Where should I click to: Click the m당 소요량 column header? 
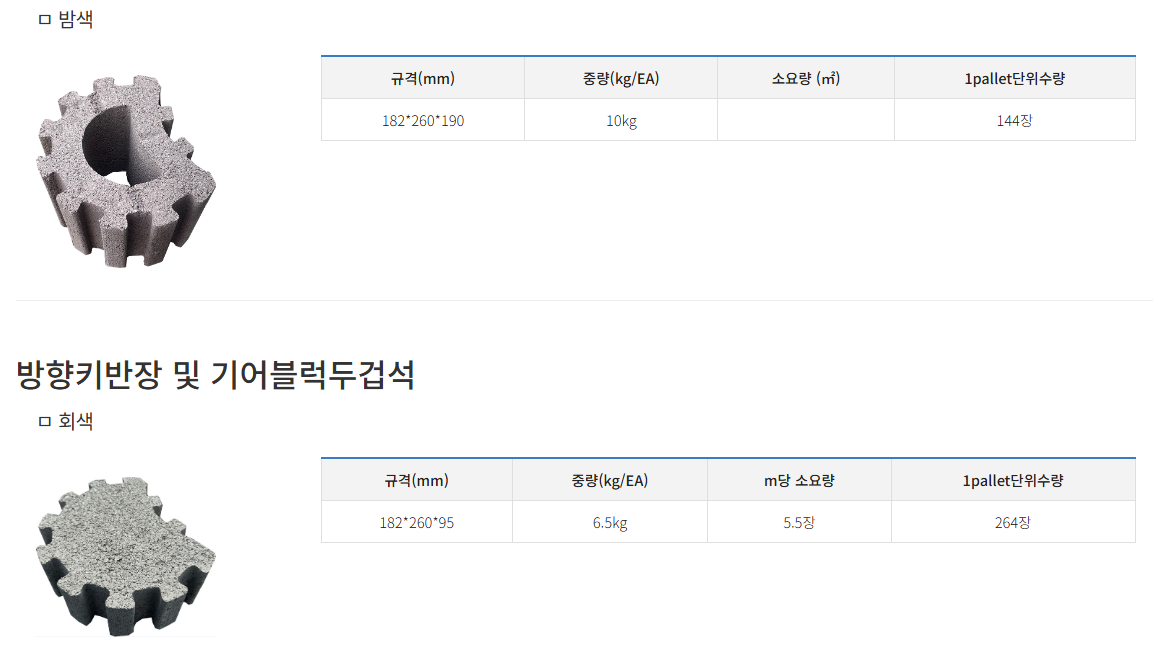click(799, 480)
